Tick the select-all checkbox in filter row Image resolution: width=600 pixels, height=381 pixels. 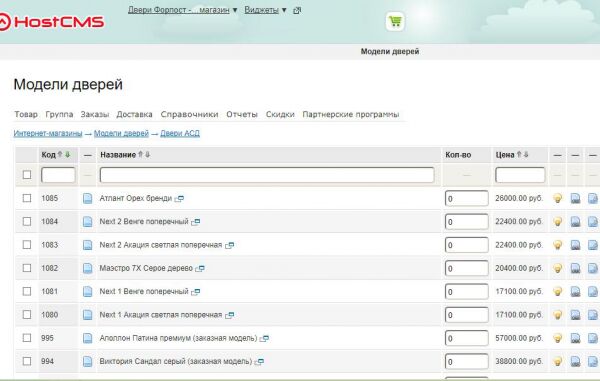[x=27, y=175]
